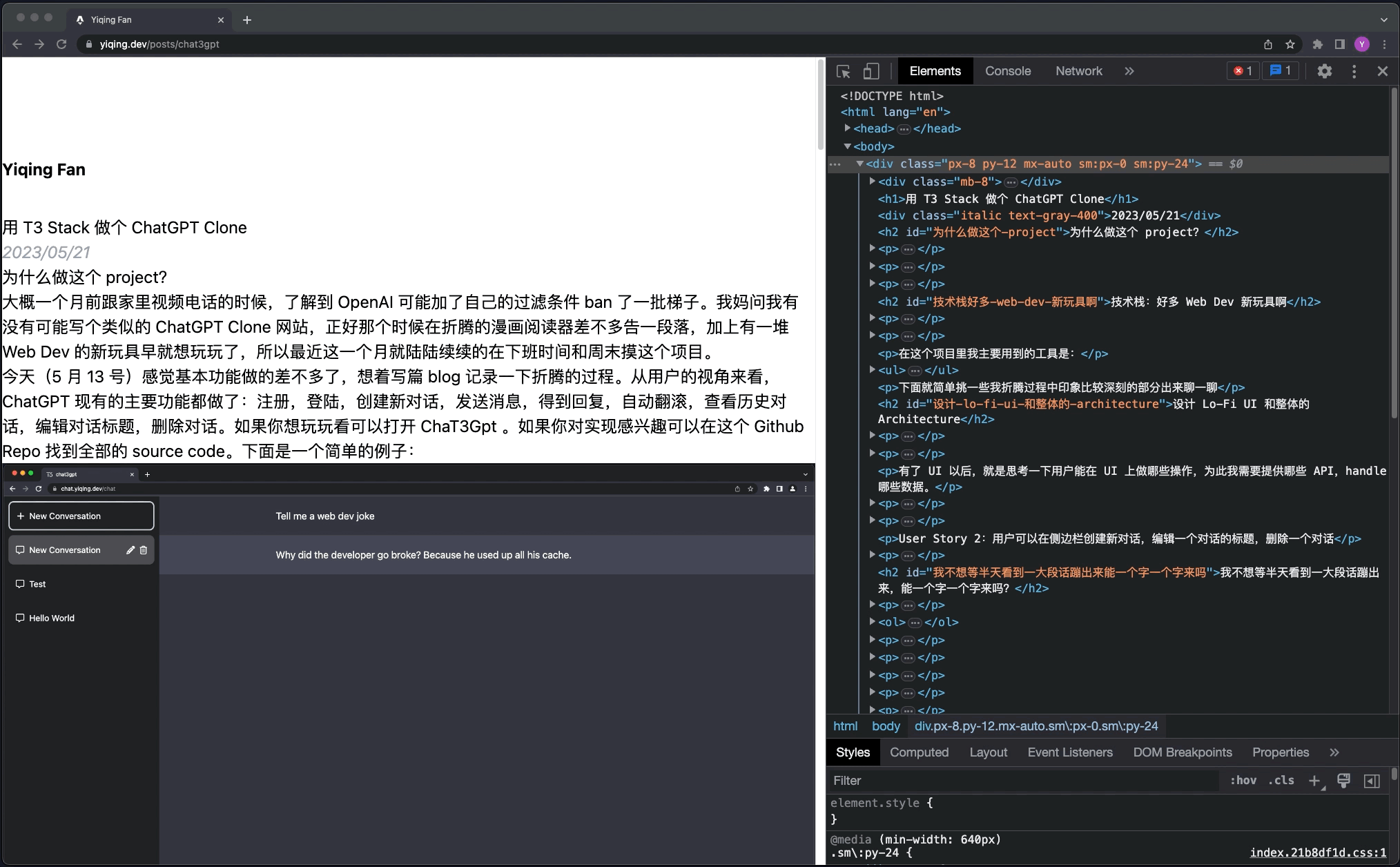Select the h2 技术栈好多-web-dev-新玩具啊 line

pos(1099,302)
